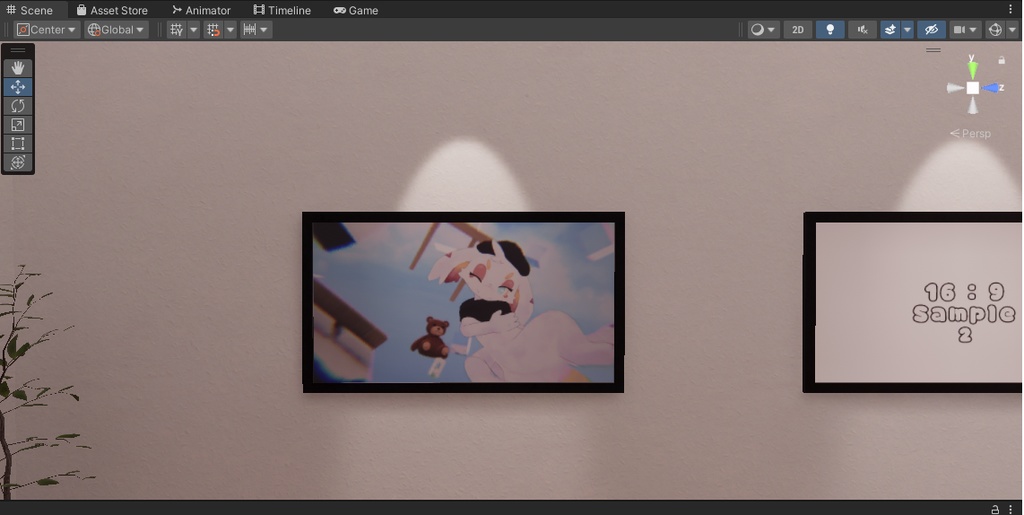
Task: Toggle scene effects (skybox, fog) button
Action: (x=890, y=29)
